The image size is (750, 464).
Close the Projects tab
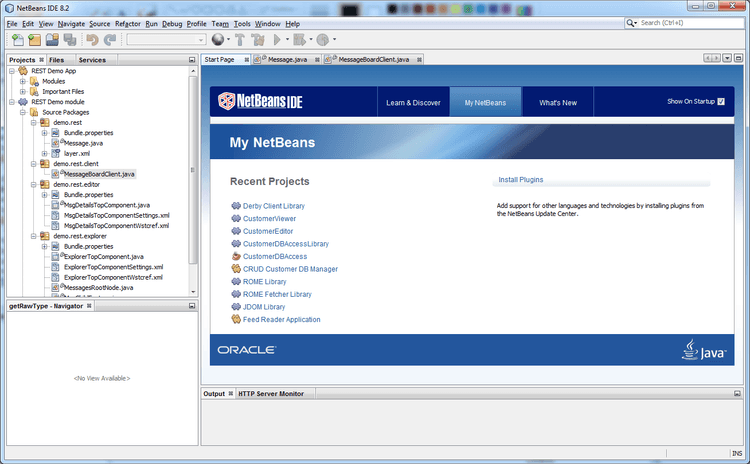click(42, 60)
